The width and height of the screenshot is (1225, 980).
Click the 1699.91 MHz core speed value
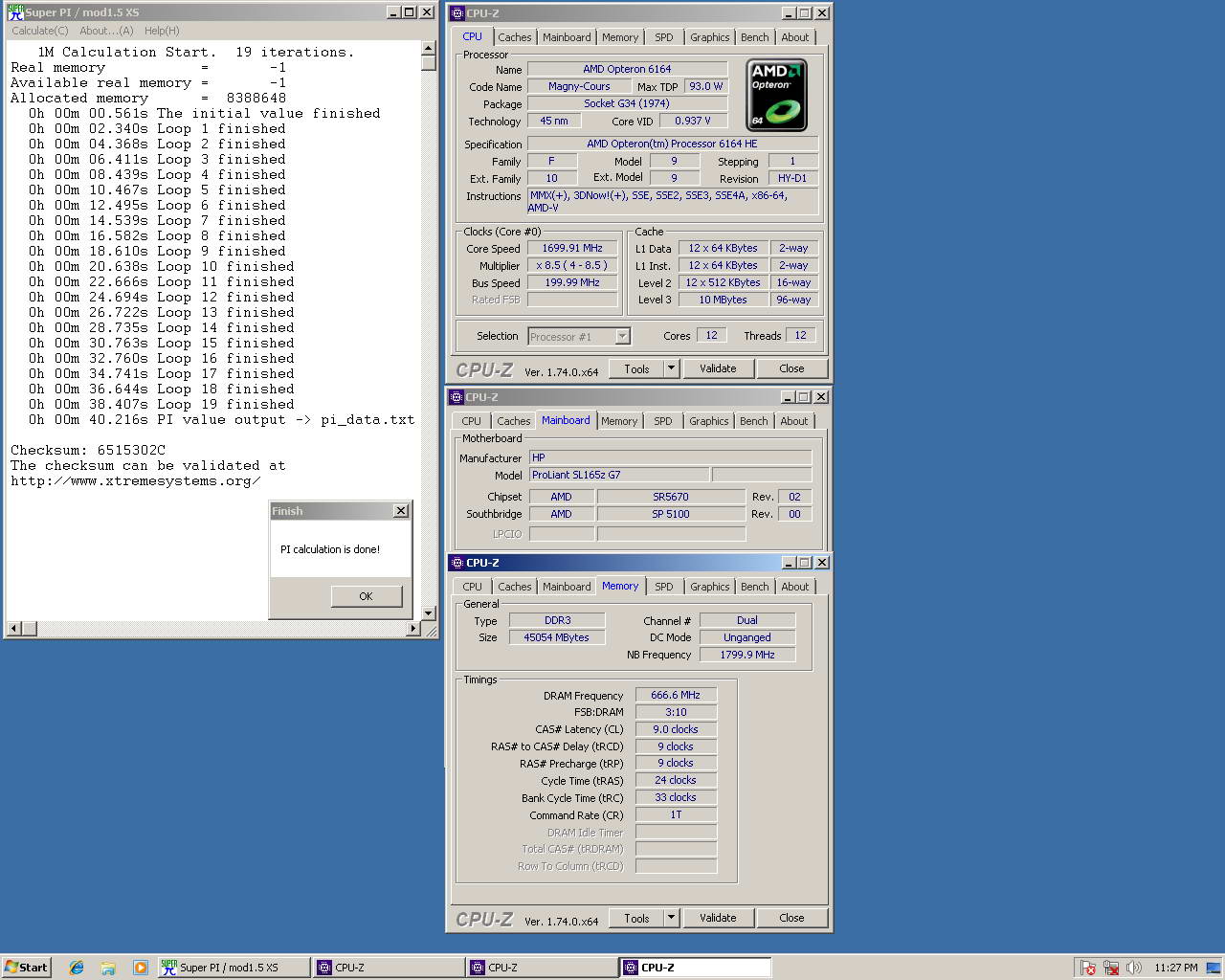pos(572,248)
